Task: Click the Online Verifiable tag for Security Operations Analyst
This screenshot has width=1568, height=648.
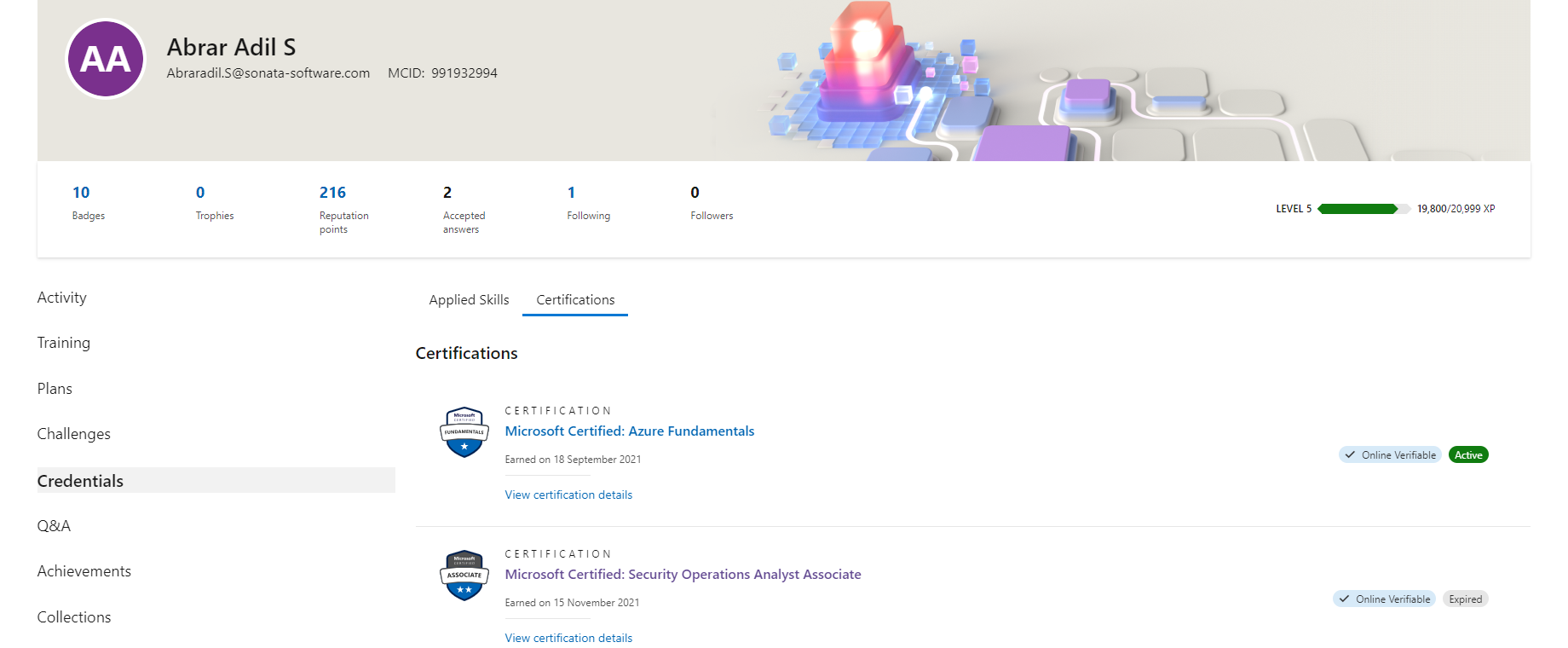Action: [1385, 599]
